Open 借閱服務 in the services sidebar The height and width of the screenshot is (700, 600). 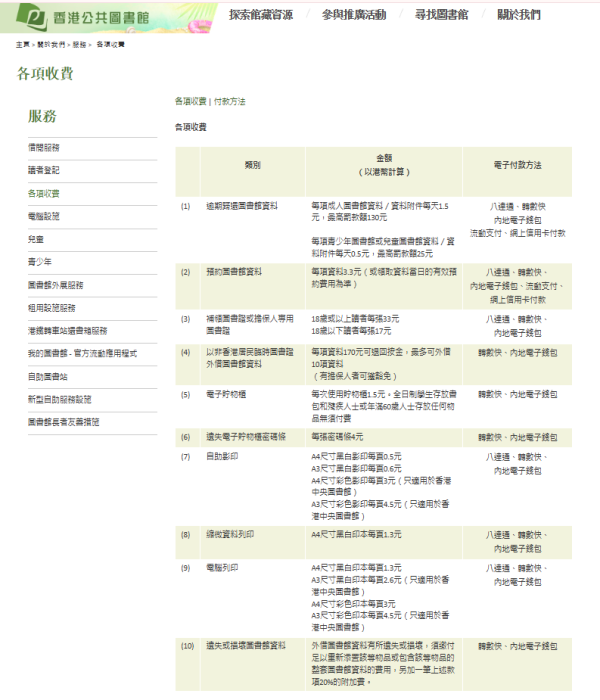(44, 148)
